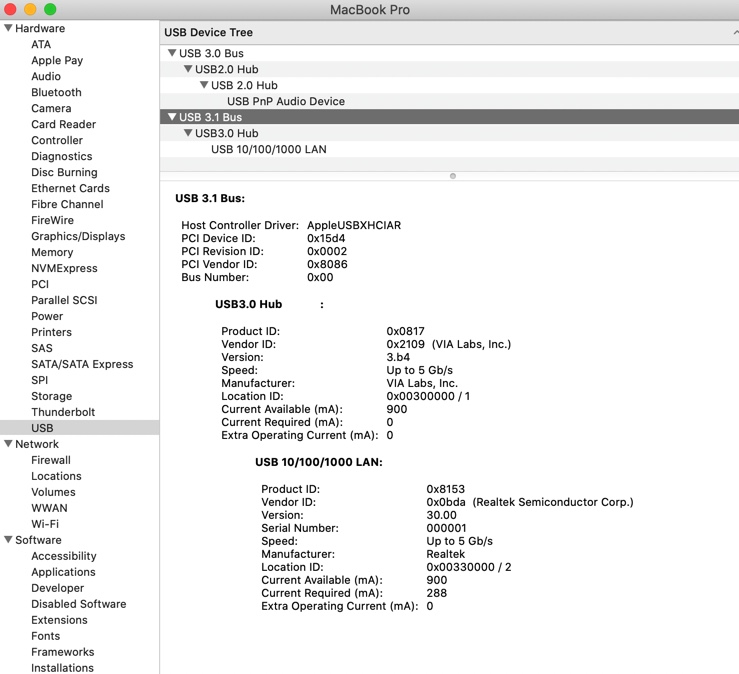Viewport: 739px width, 674px height.
Task: Select Memory under Hardware
Action: [x=52, y=253]
